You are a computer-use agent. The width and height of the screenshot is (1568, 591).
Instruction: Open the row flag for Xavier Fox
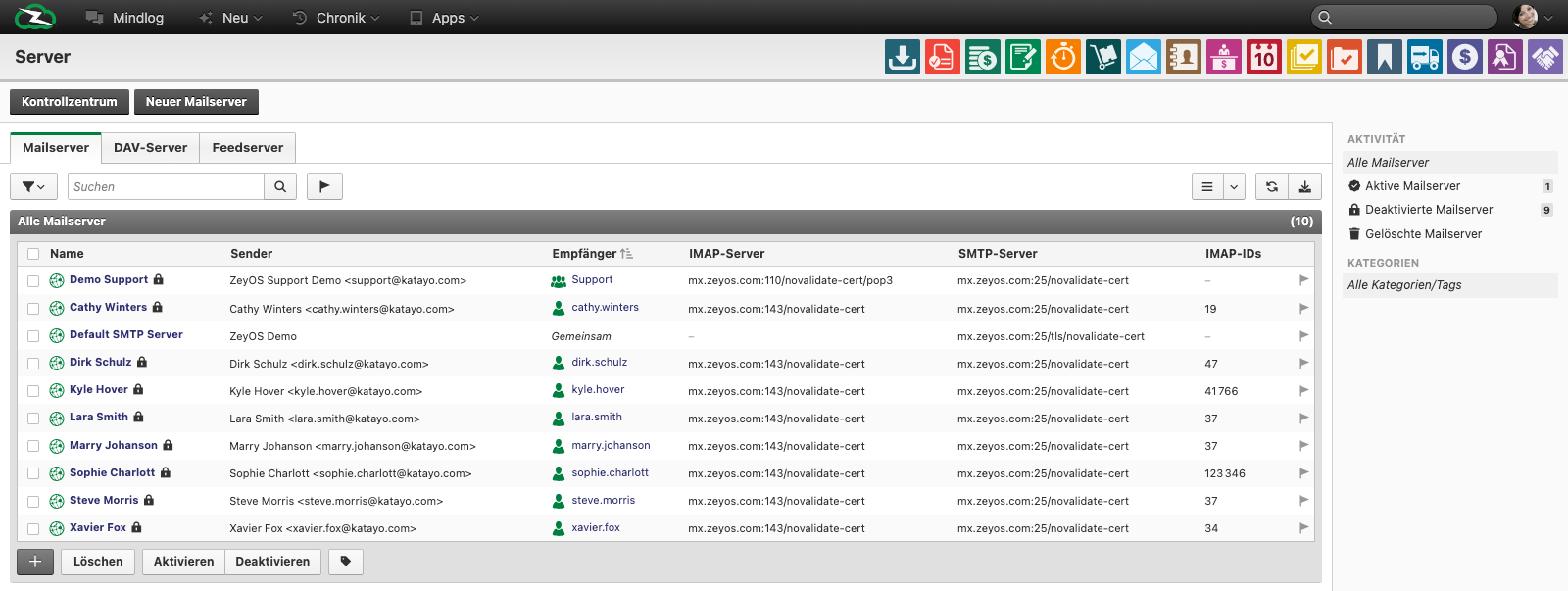(x=1303, y=528)
